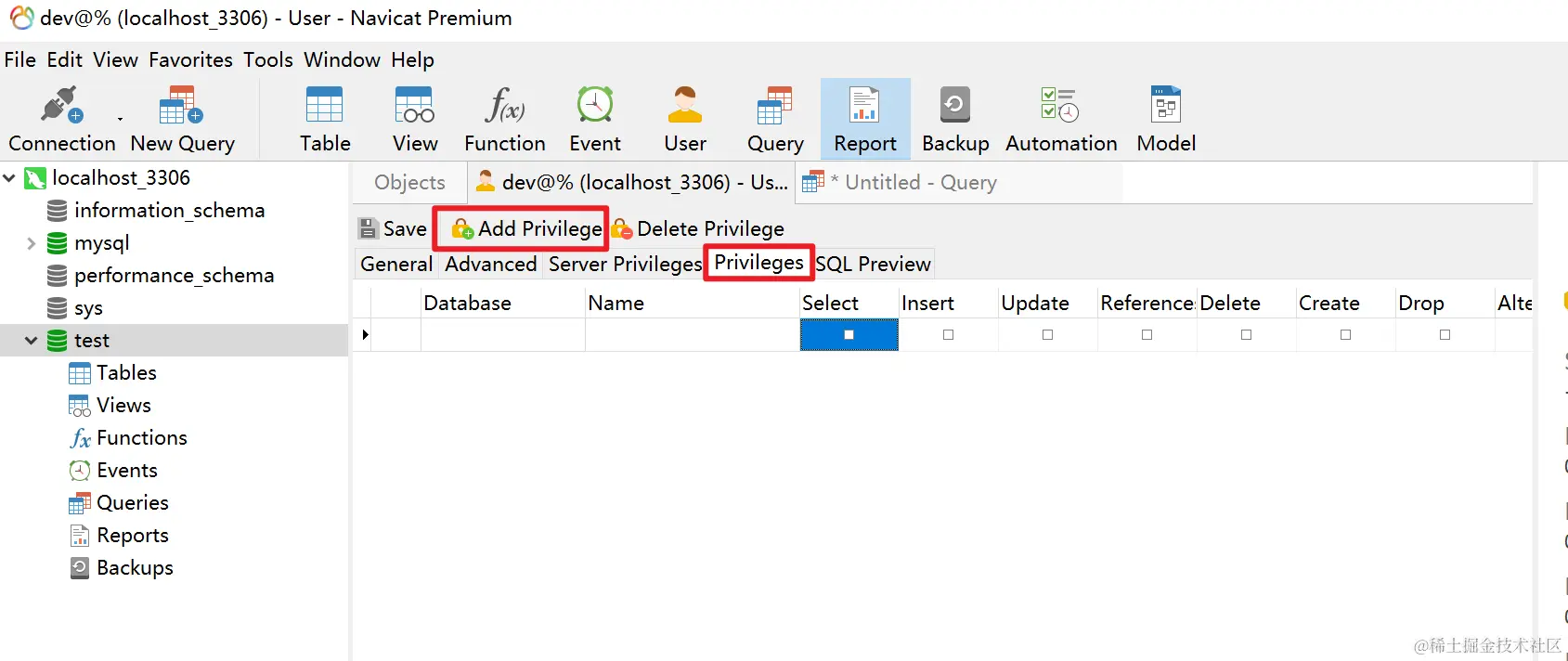This screenshot has width=1568, height=661.
Task: Click the row indicator arrow in grid
Action: click(365, 334)
